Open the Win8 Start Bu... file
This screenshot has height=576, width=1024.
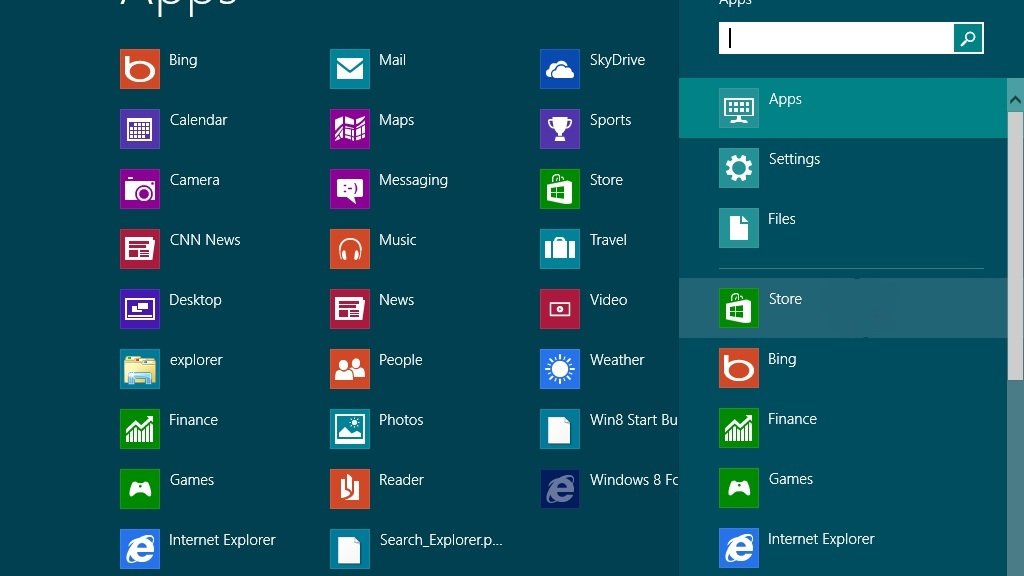pyautogui.click(x=560, y=429)
